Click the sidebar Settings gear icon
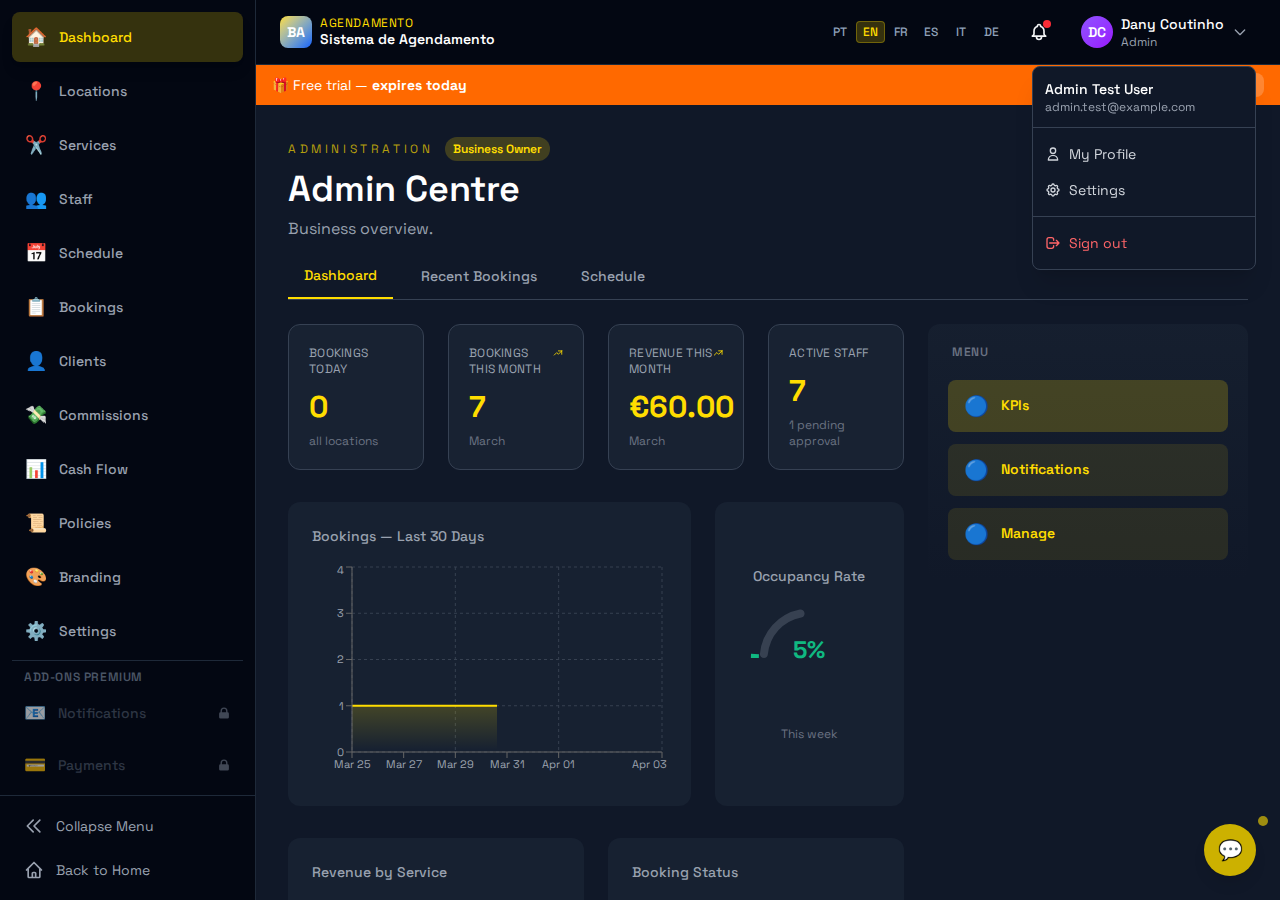1280x900 pixels. pos(36,631)
